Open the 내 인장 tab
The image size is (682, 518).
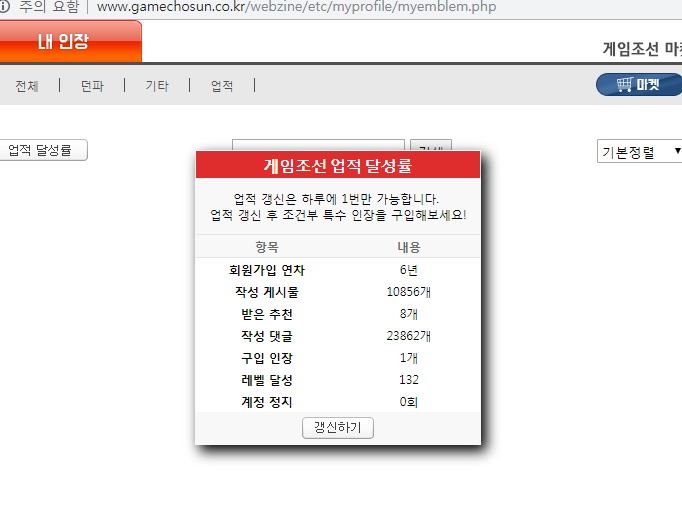64,42
